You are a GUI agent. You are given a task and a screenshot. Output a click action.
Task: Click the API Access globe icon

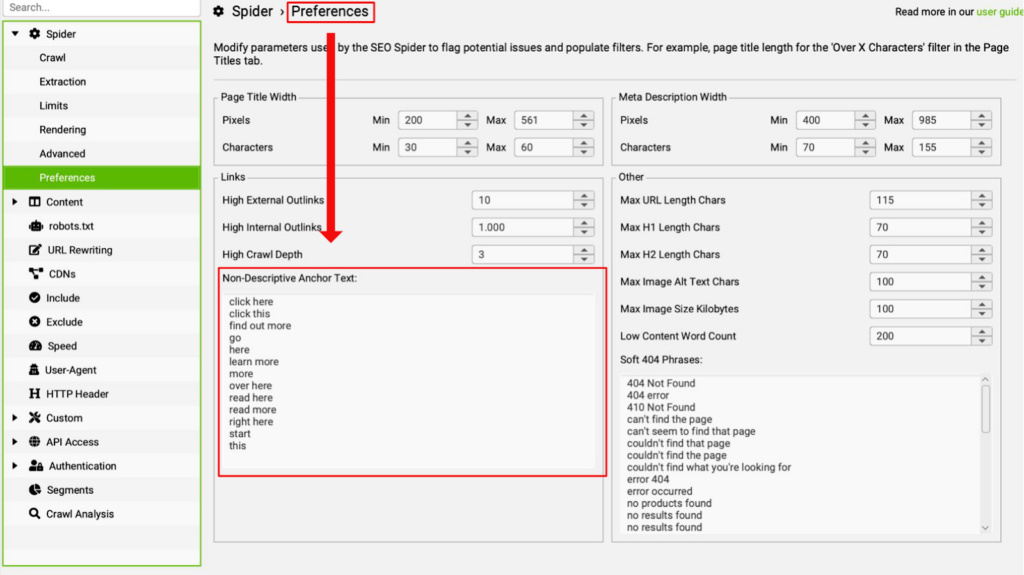coord(35,442)
